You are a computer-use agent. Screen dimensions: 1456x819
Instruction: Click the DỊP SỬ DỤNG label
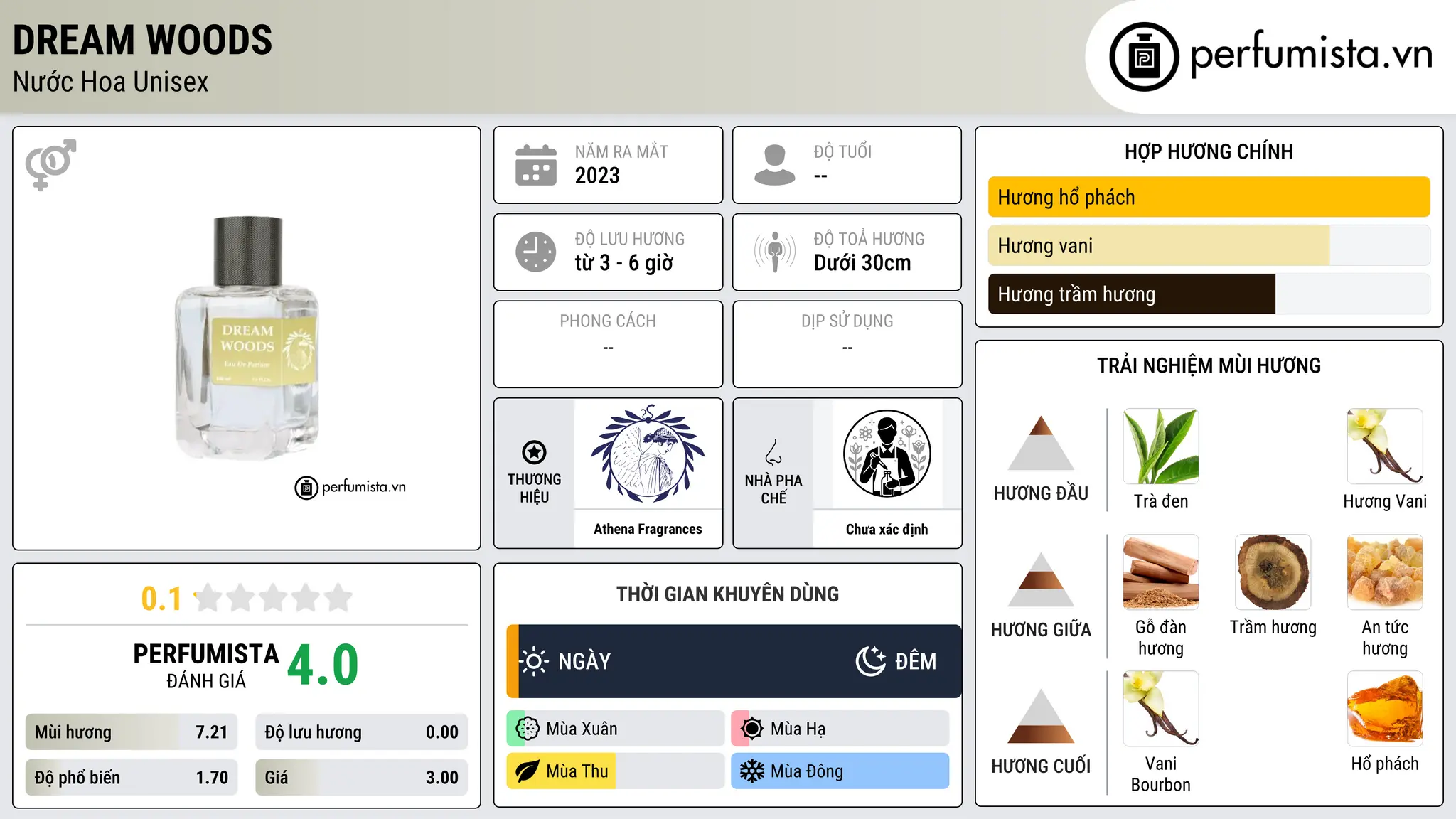pos(847,321)
